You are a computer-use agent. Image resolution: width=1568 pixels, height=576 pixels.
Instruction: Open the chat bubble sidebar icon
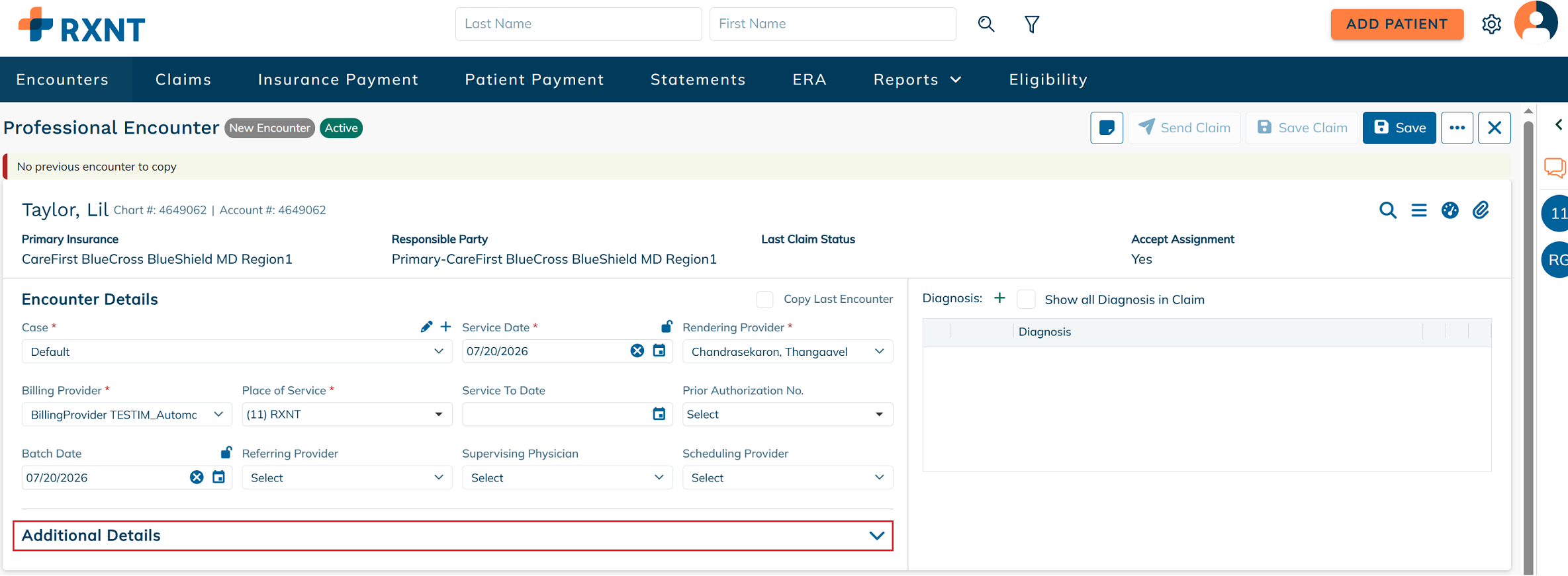pos(1555,167)
